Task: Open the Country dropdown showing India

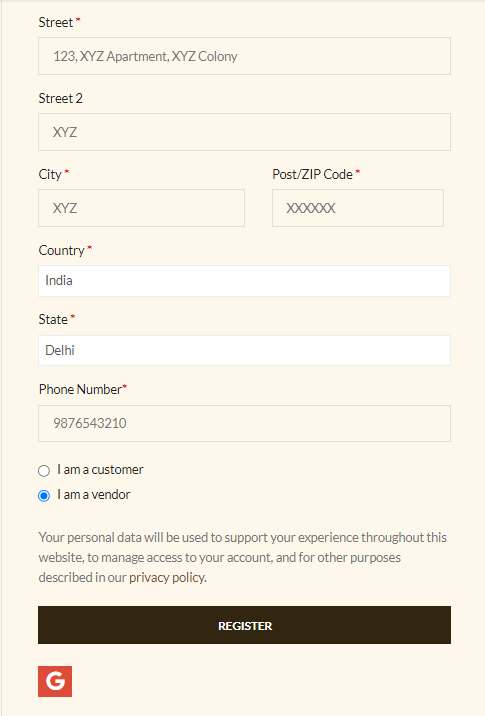Action: 244,281
